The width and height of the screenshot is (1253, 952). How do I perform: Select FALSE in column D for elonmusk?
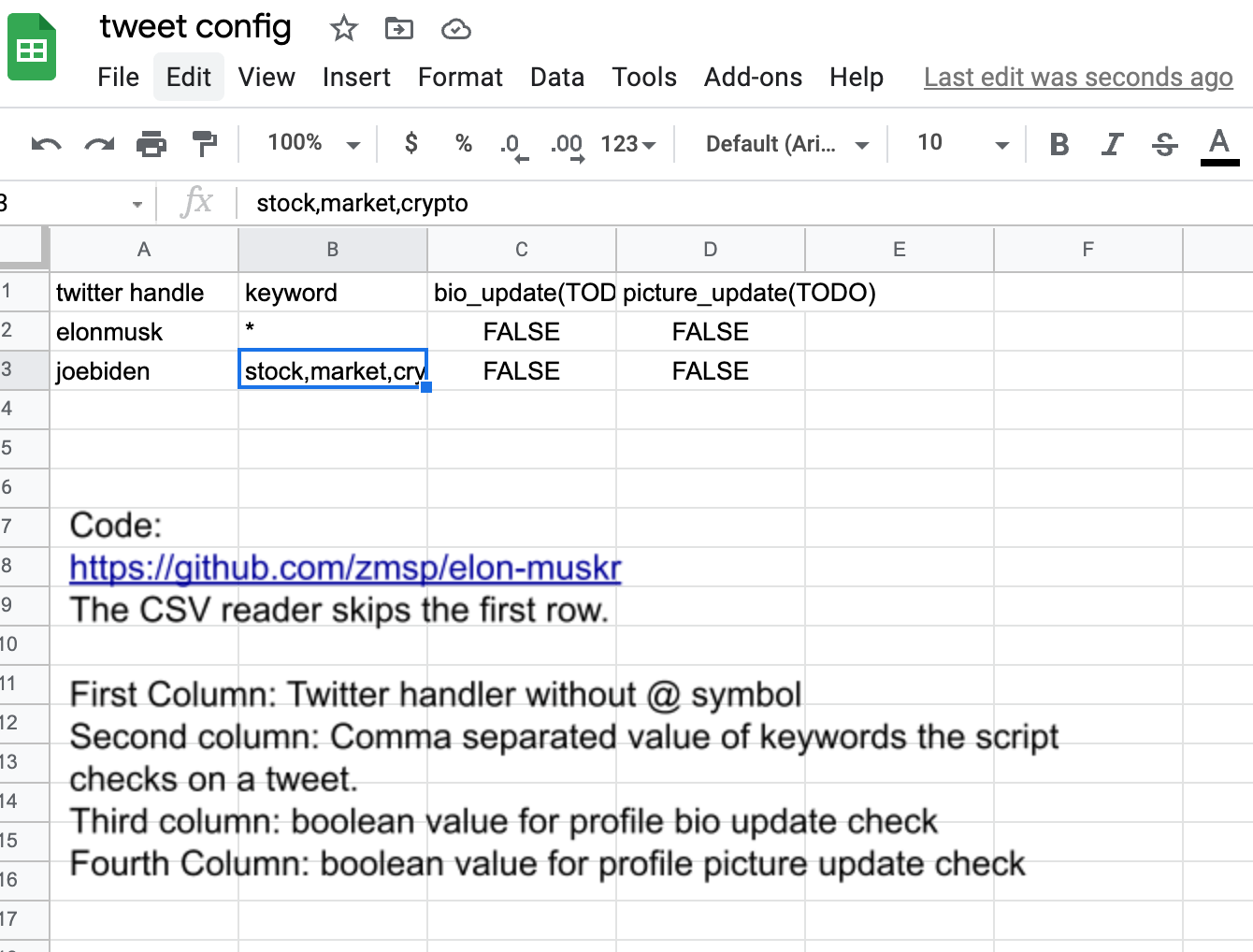711,331
